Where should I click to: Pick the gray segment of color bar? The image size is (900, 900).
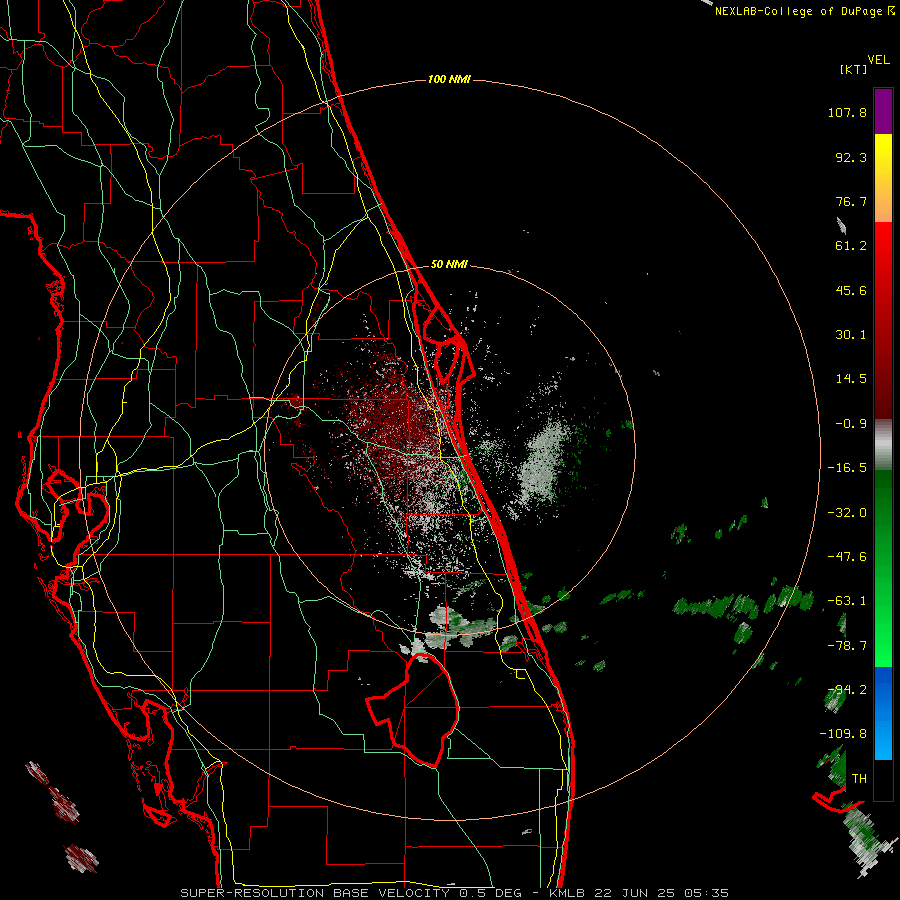click(x=883, y=445)
